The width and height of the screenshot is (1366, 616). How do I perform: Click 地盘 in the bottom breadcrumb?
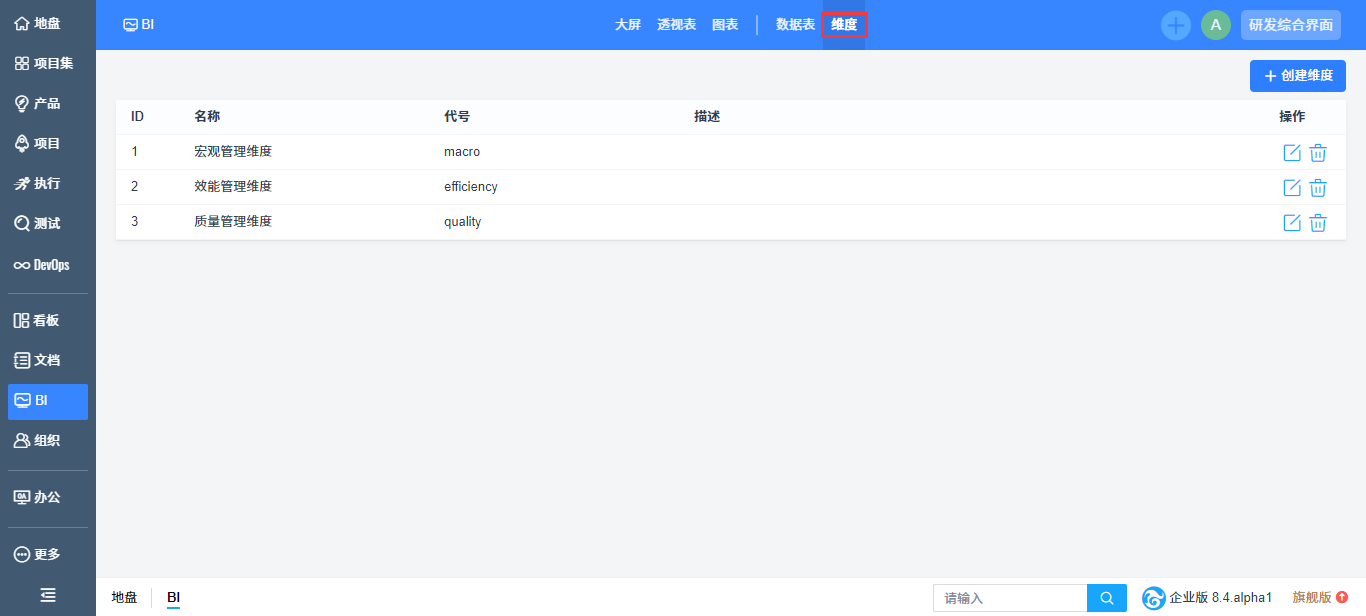click(124, 597)
